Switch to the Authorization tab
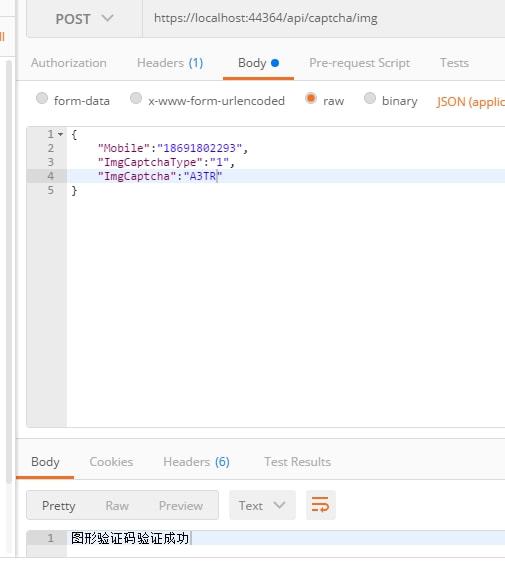Viewport: 505px width, 567px height. (x=69, y=63)
